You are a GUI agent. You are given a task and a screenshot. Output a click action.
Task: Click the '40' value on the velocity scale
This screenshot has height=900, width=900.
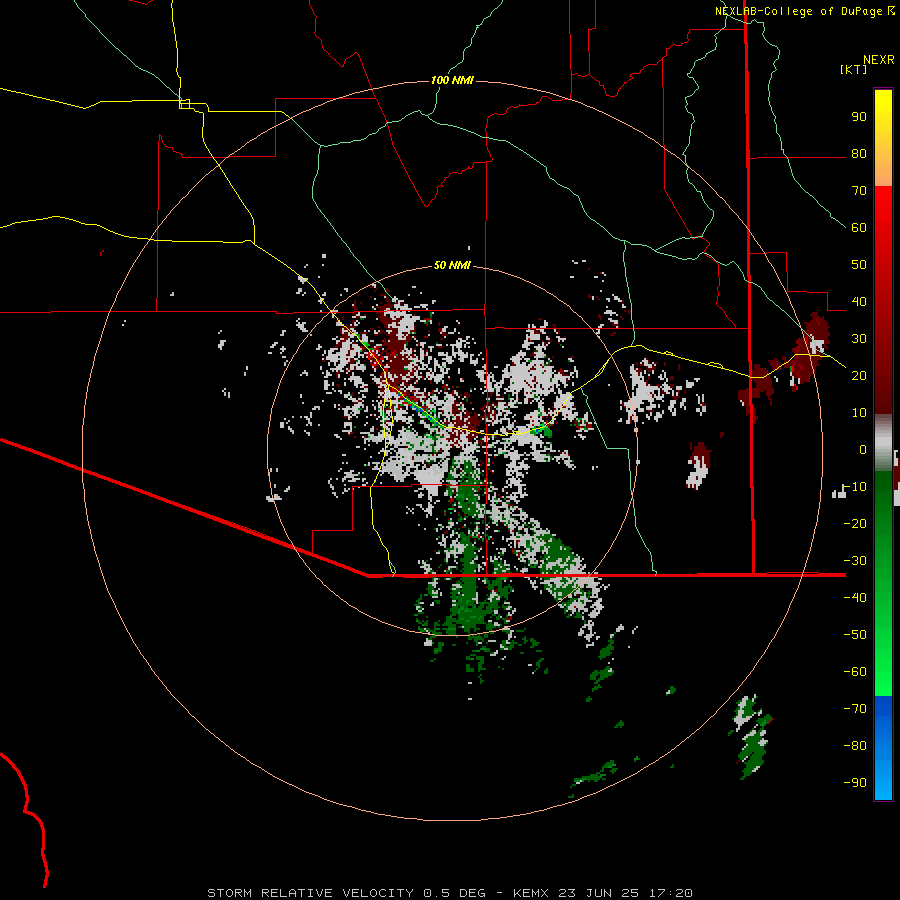[x=859, y=301]
